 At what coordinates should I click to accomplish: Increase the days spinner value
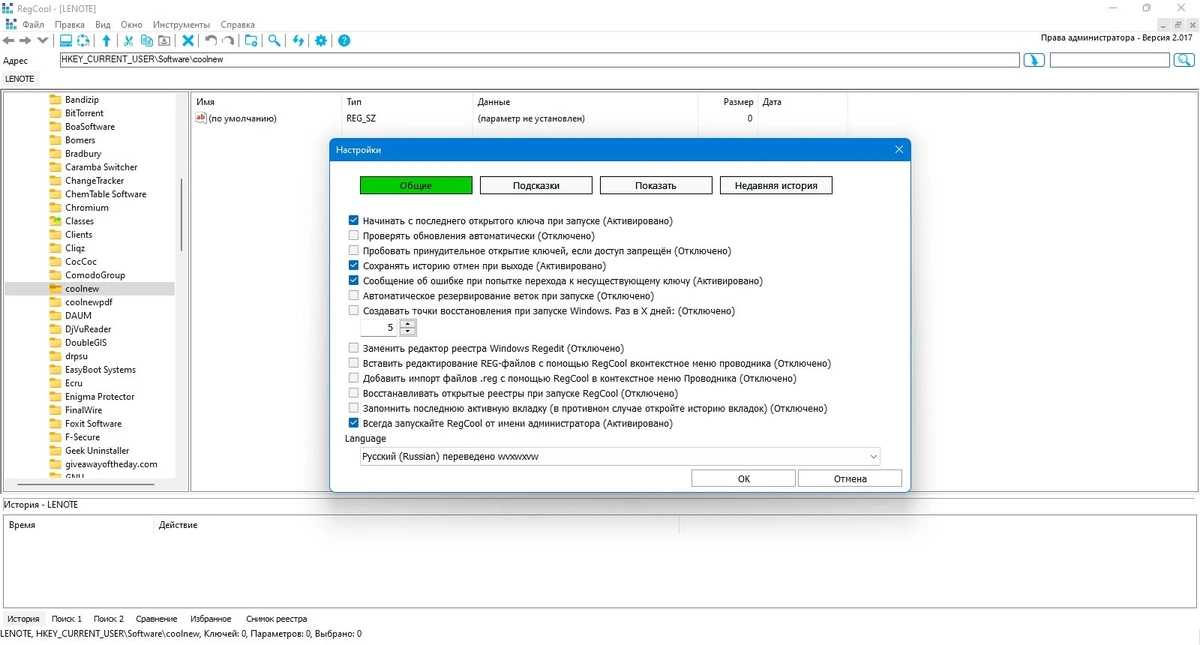(x=407, y=323)
